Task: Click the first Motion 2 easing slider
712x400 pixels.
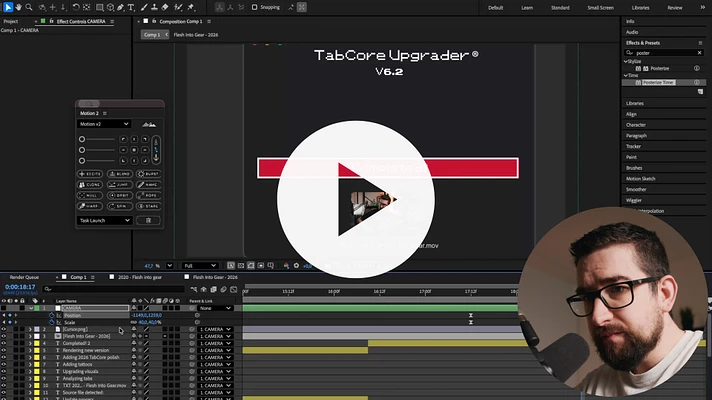Action: click(x=97, y=139)
